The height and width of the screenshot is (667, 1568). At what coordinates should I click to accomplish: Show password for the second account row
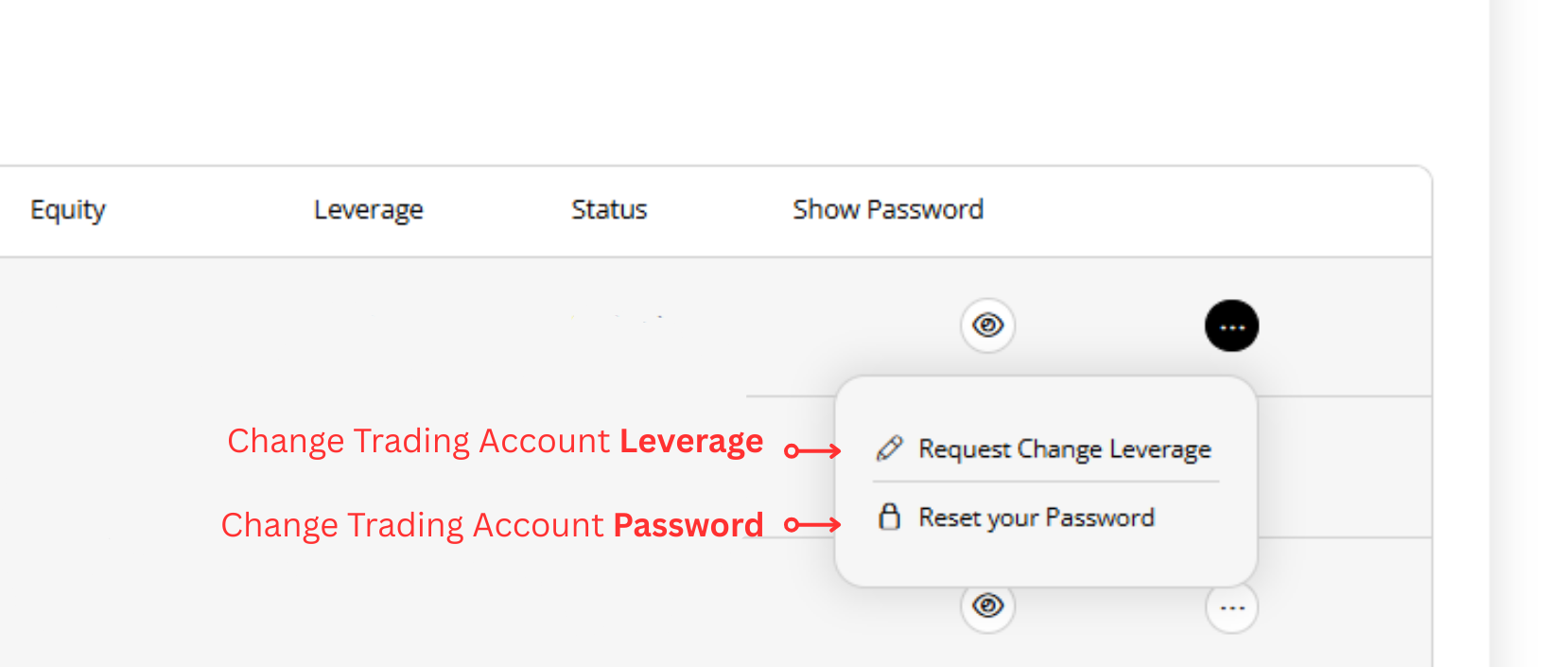[x=988, y=606]
